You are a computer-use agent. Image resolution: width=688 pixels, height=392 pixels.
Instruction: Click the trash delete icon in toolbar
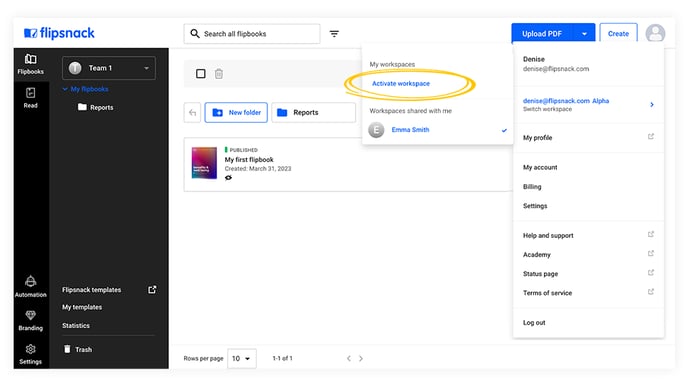click(x=219, y=74)
